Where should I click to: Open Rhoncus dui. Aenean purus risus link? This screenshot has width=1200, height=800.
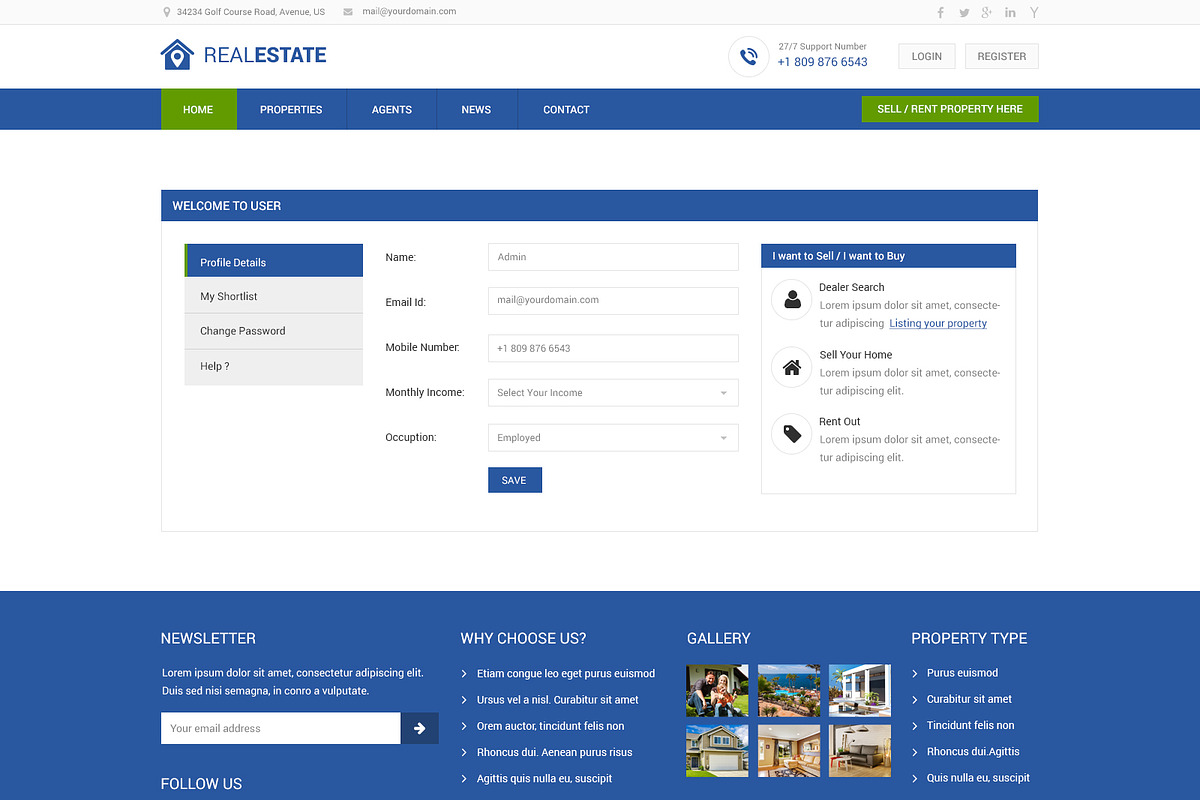coord(555,752)
